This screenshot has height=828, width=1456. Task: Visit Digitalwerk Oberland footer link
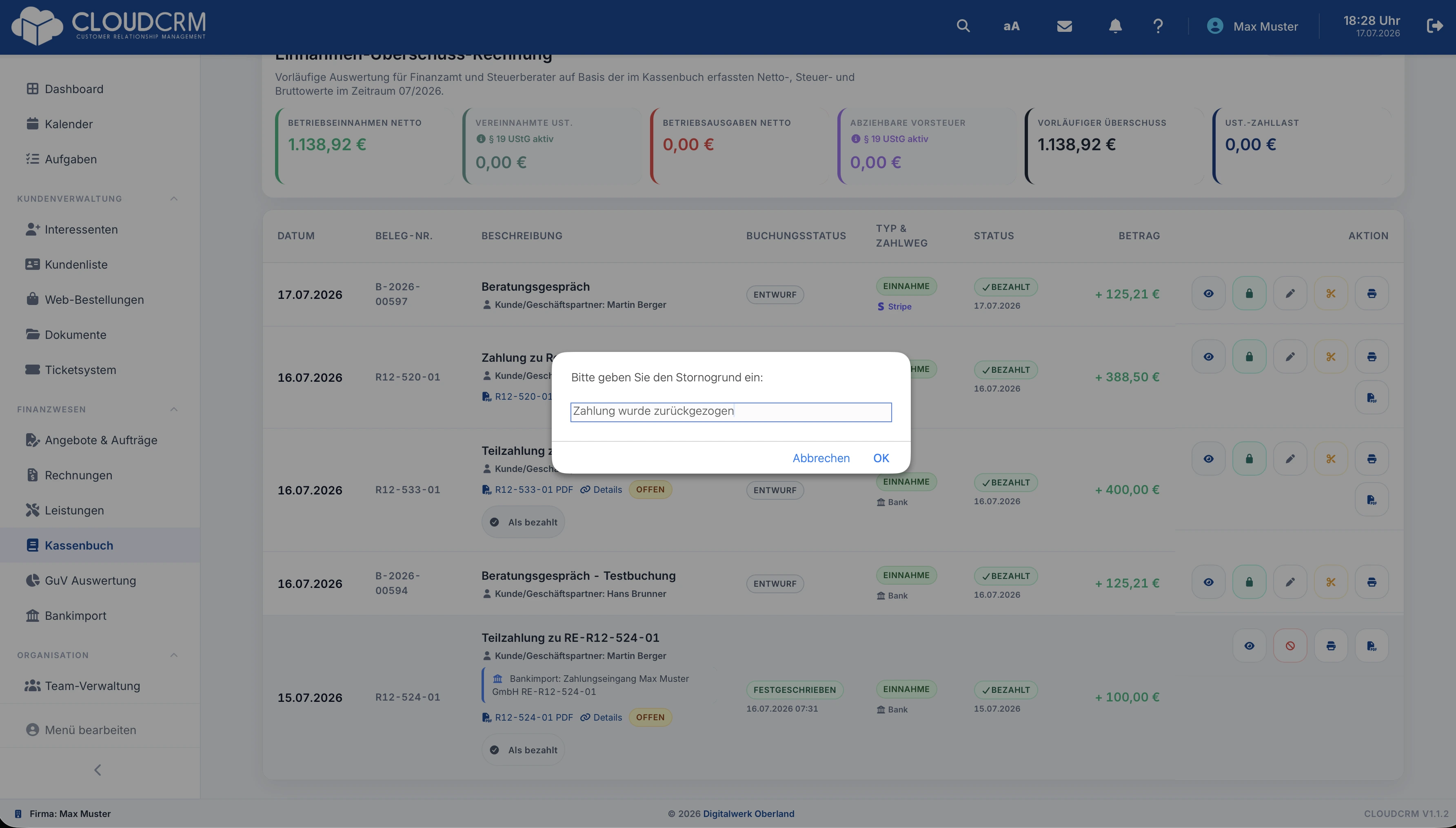click(748, 814)
